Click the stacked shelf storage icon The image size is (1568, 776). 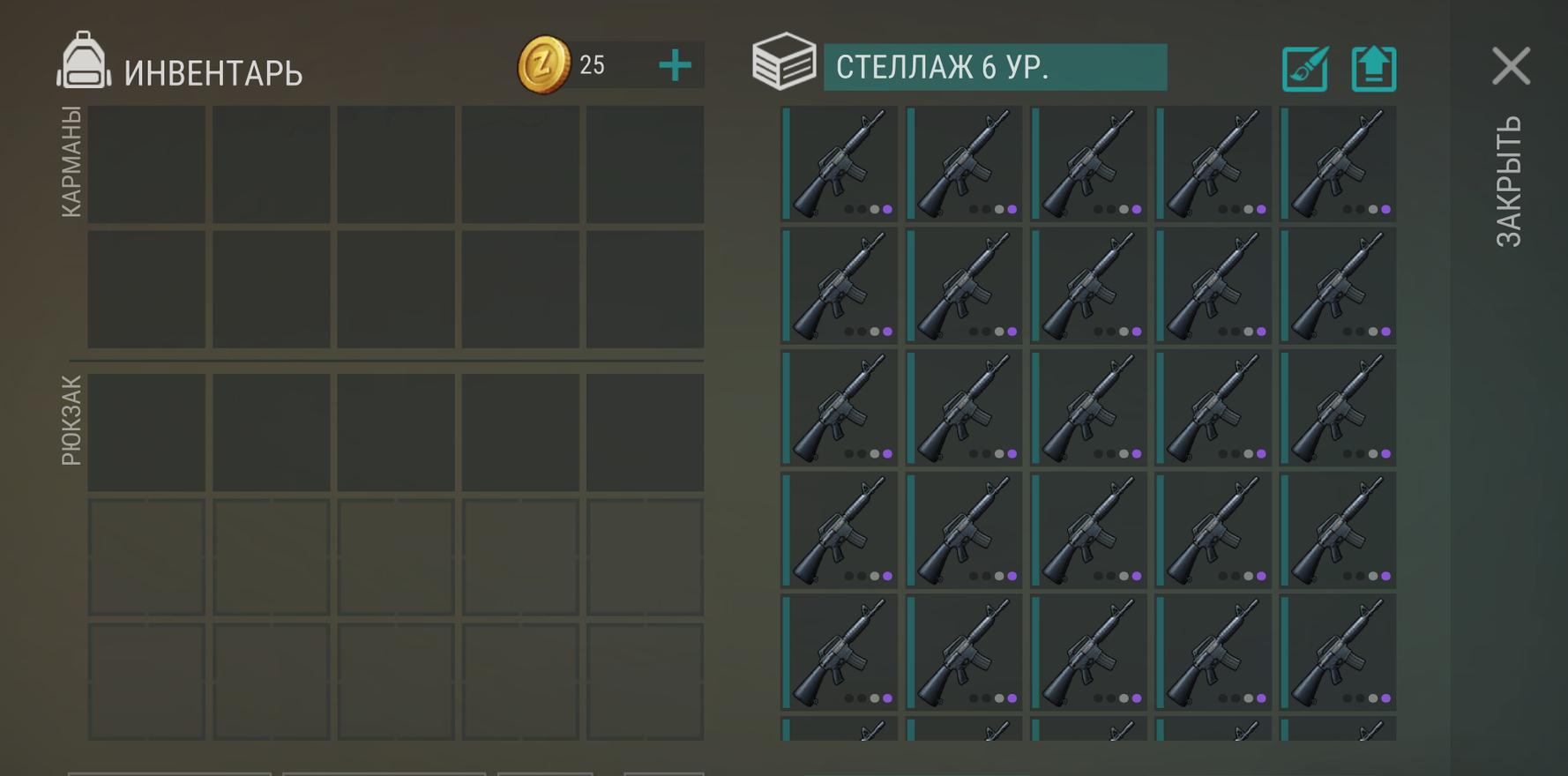tap(784, 62)
